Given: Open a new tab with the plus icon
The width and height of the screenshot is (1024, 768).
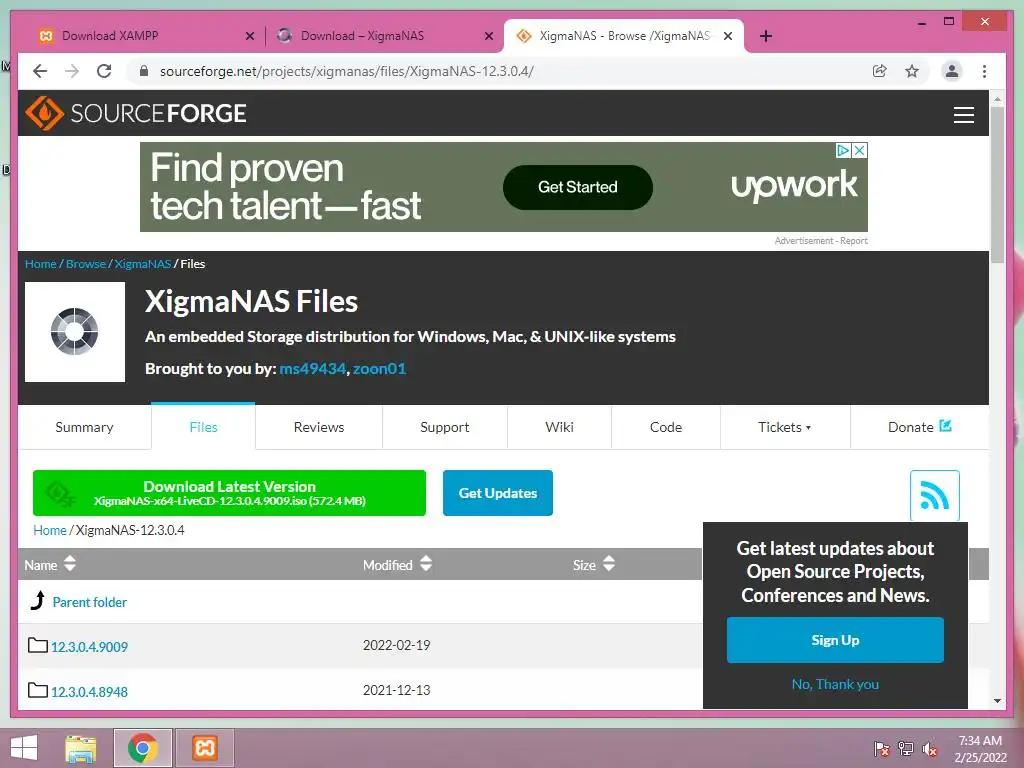Looking at the screenshot, I should coord(766,36).
